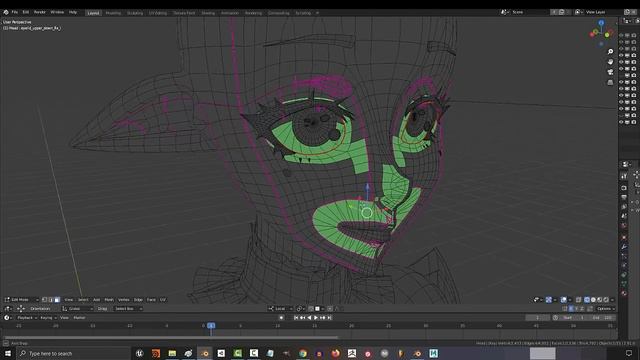The height and width of the screenshot is (360, 640).
Task: Open the Local transform orientation dropdown
Action: (x=281, y=309)
